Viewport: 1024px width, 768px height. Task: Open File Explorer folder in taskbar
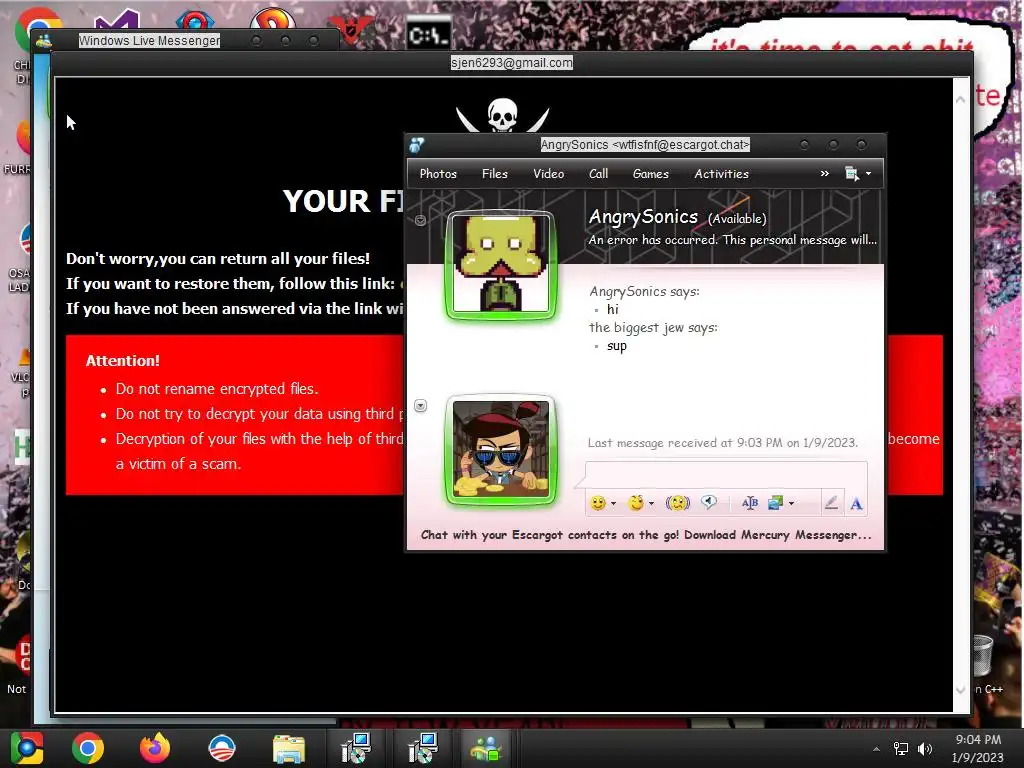point(289,748)
